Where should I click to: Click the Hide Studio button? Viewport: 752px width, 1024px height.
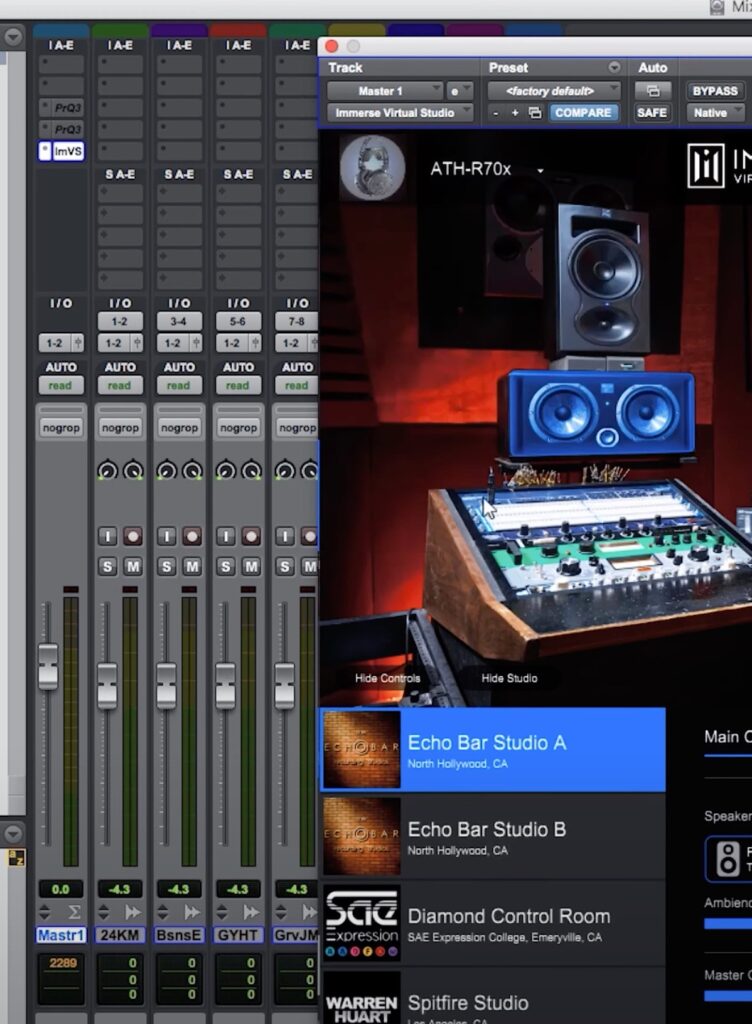point(509,678)
